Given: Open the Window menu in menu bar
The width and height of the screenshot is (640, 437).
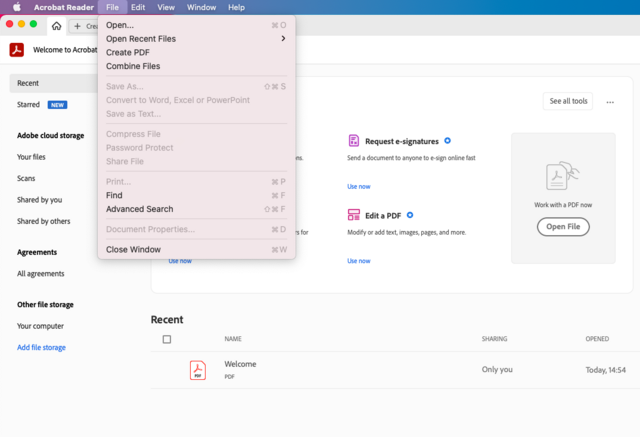Looking at the screenshot, I should coord(201,7).
